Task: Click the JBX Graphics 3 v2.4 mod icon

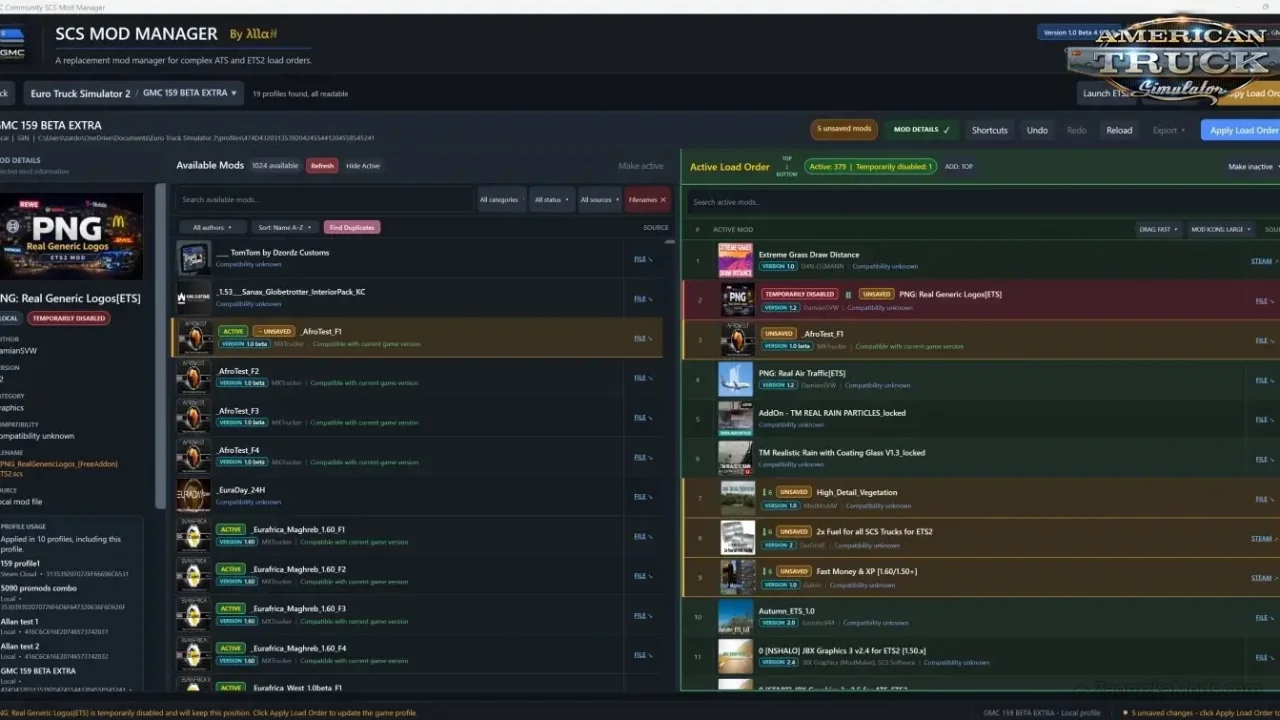Action: (735, 656)
